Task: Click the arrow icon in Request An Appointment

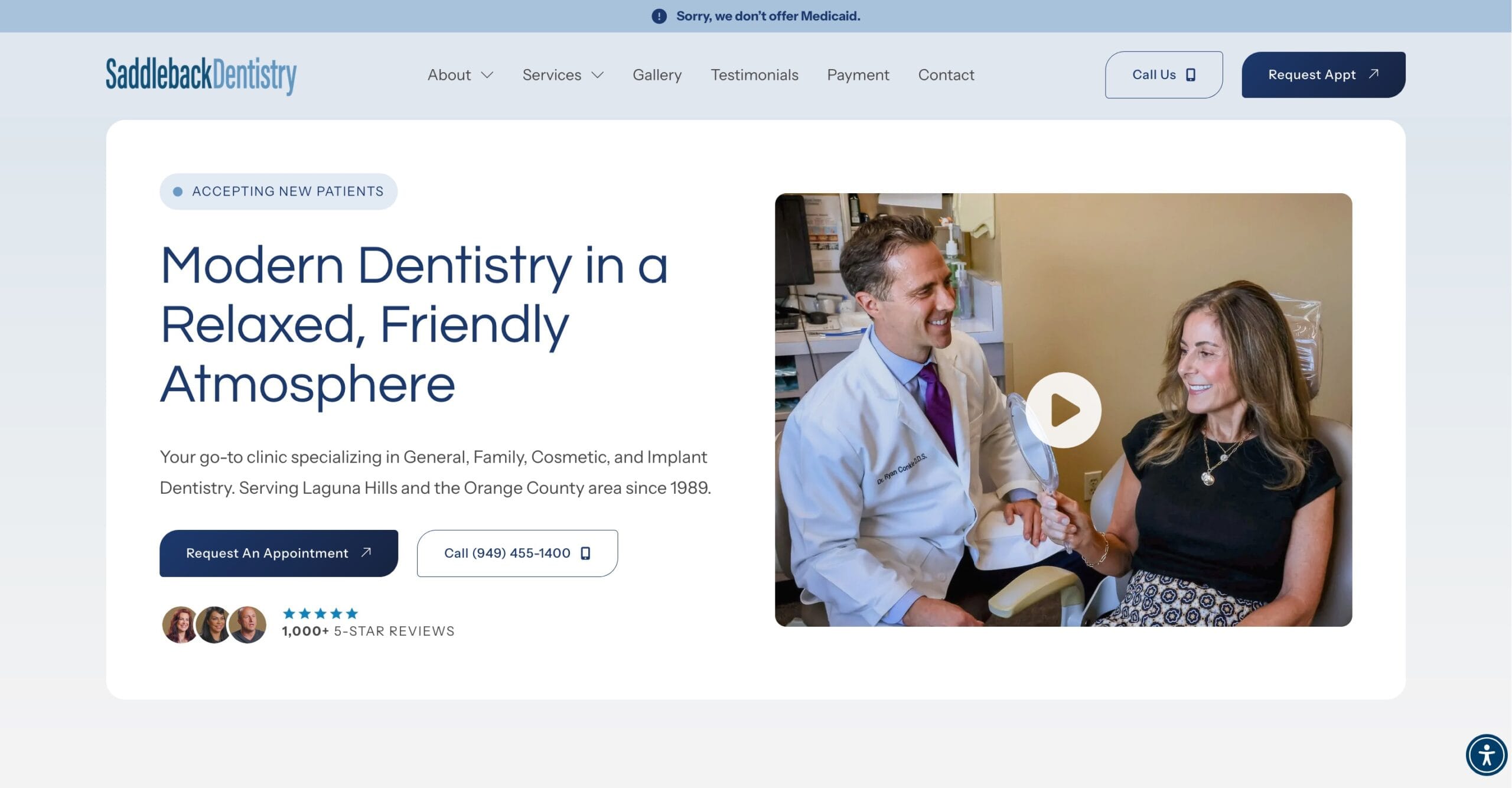Action: pos(366,552)
